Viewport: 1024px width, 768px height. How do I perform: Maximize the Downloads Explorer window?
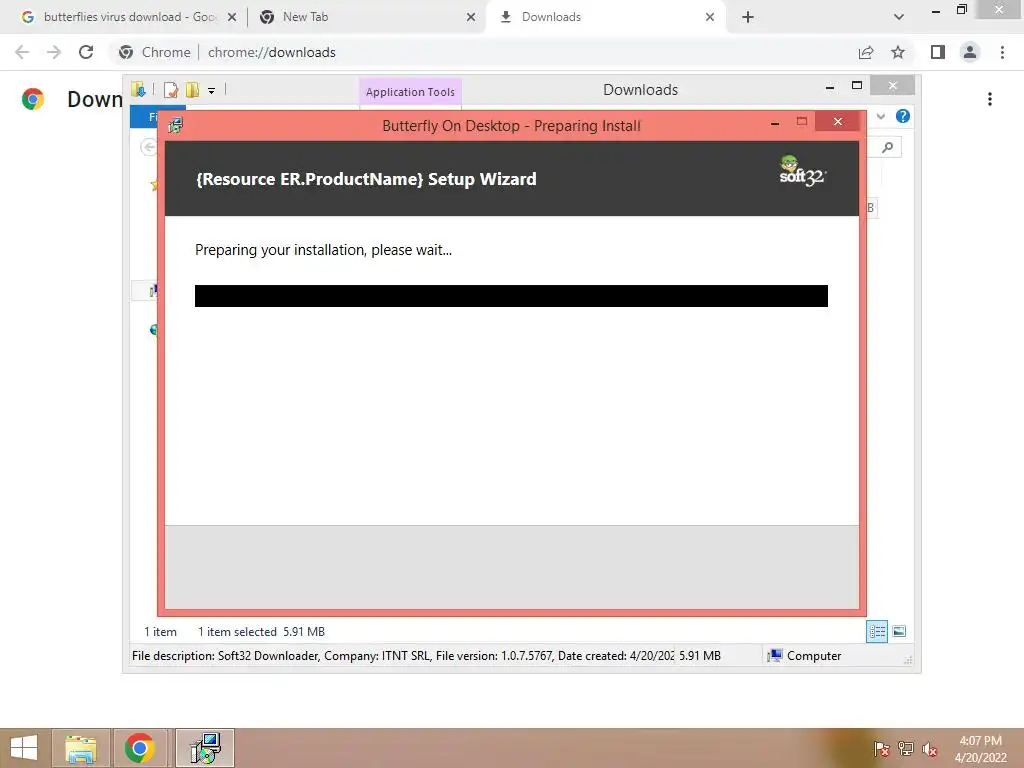(857, 86)
